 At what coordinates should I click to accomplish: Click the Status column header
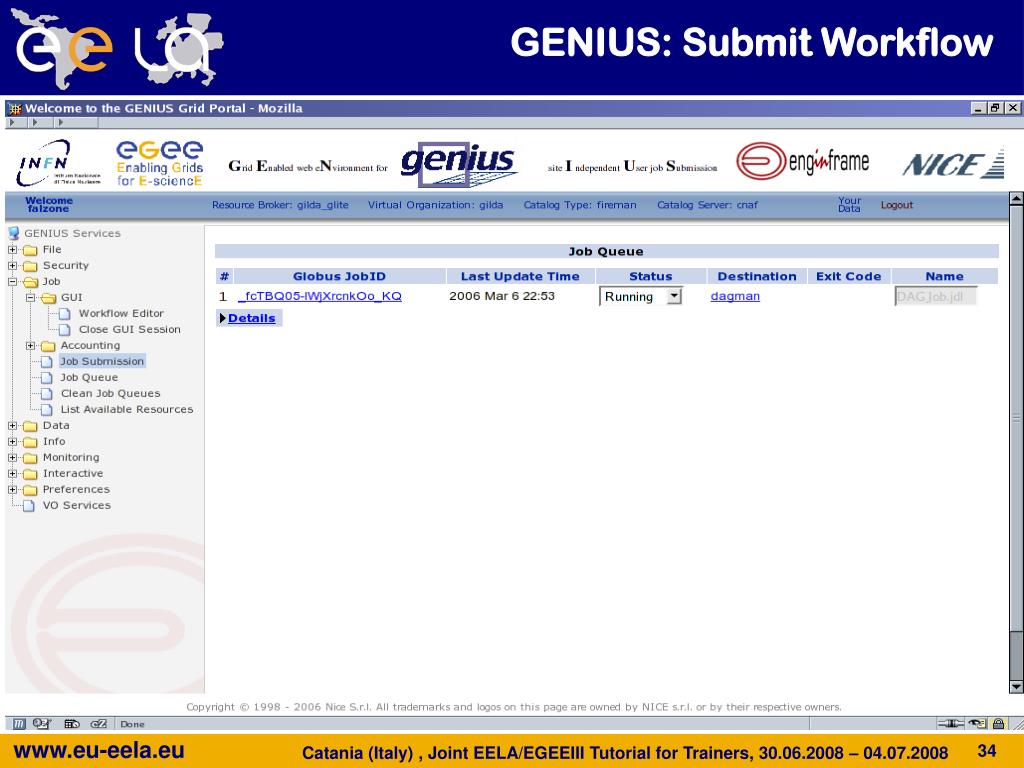pyautogui.click(x=650, y=276)
